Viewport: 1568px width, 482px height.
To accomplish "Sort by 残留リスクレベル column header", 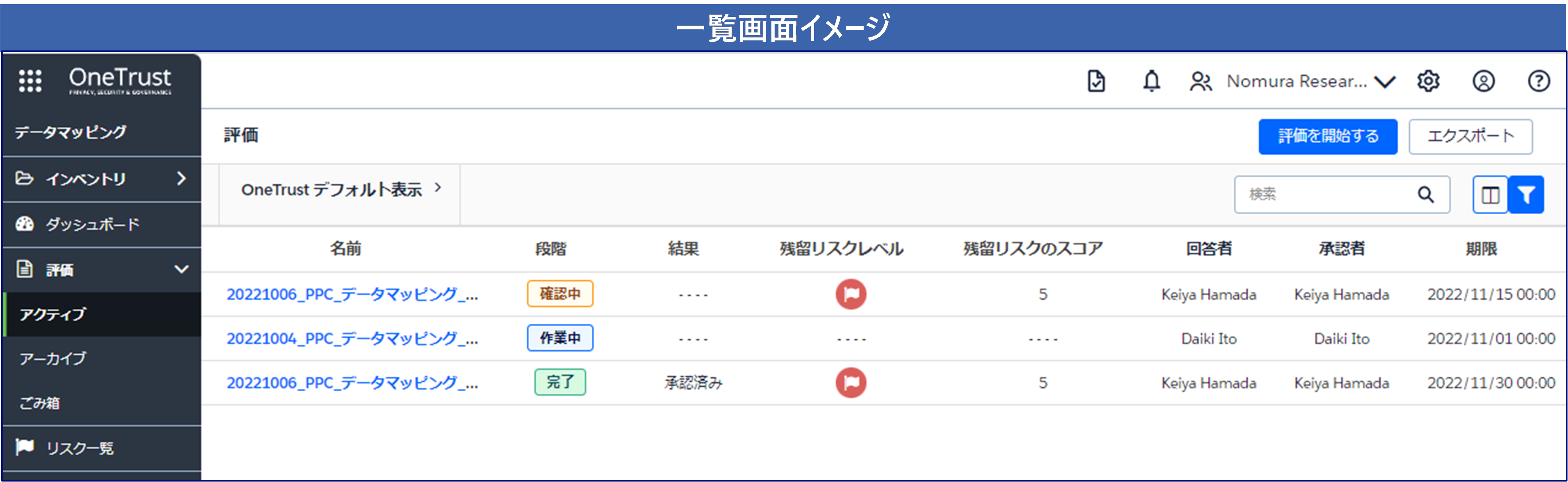I will 841,249.
